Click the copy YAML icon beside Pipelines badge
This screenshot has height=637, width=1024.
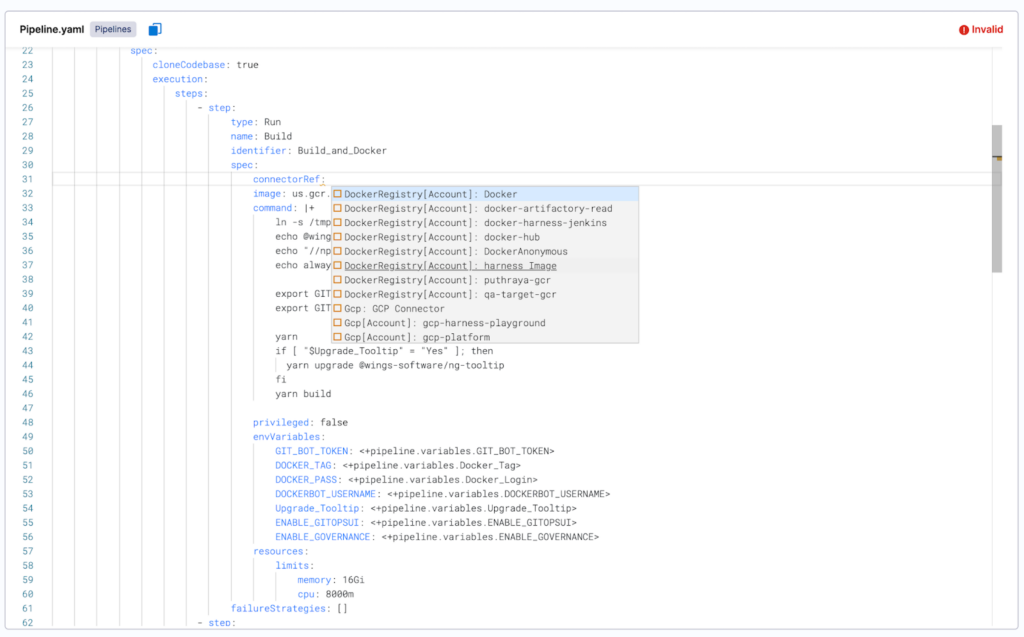coord(155,29)
